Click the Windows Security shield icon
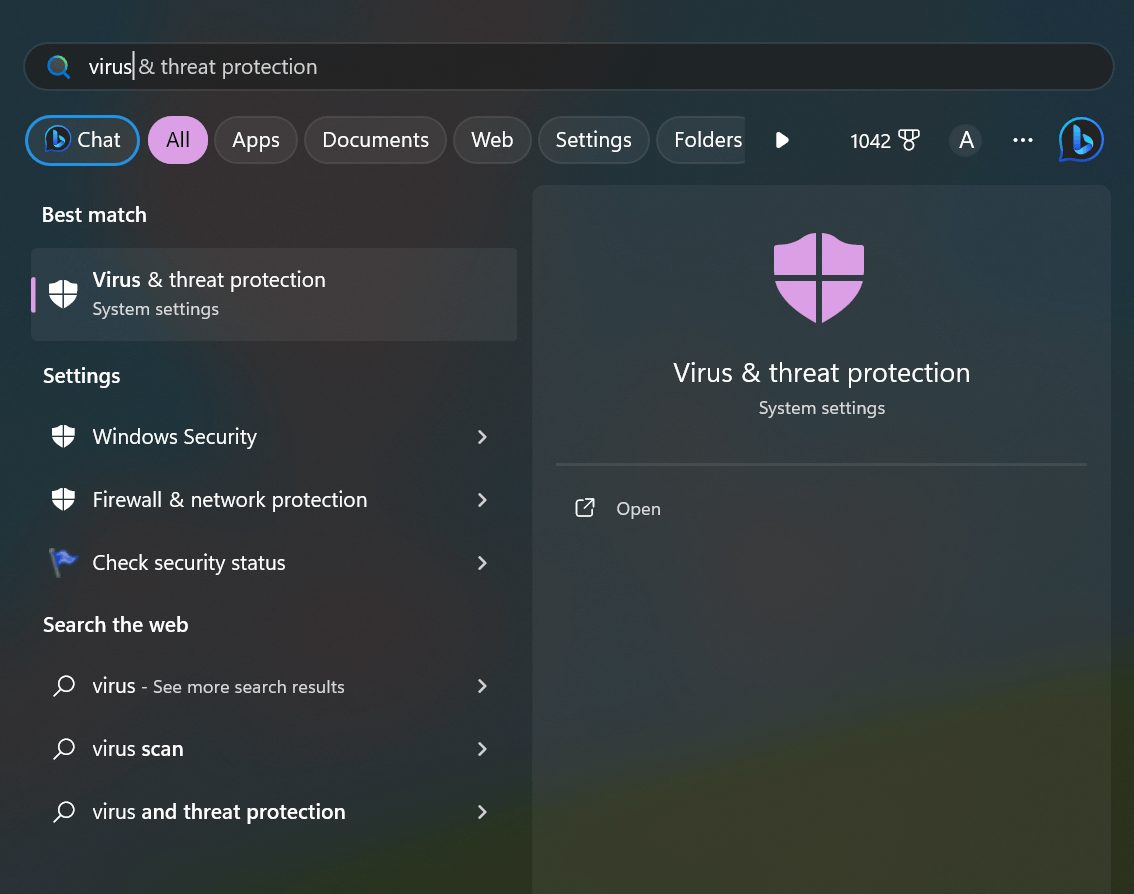Viewport: 1134px width, 894px height. [63, 437]
